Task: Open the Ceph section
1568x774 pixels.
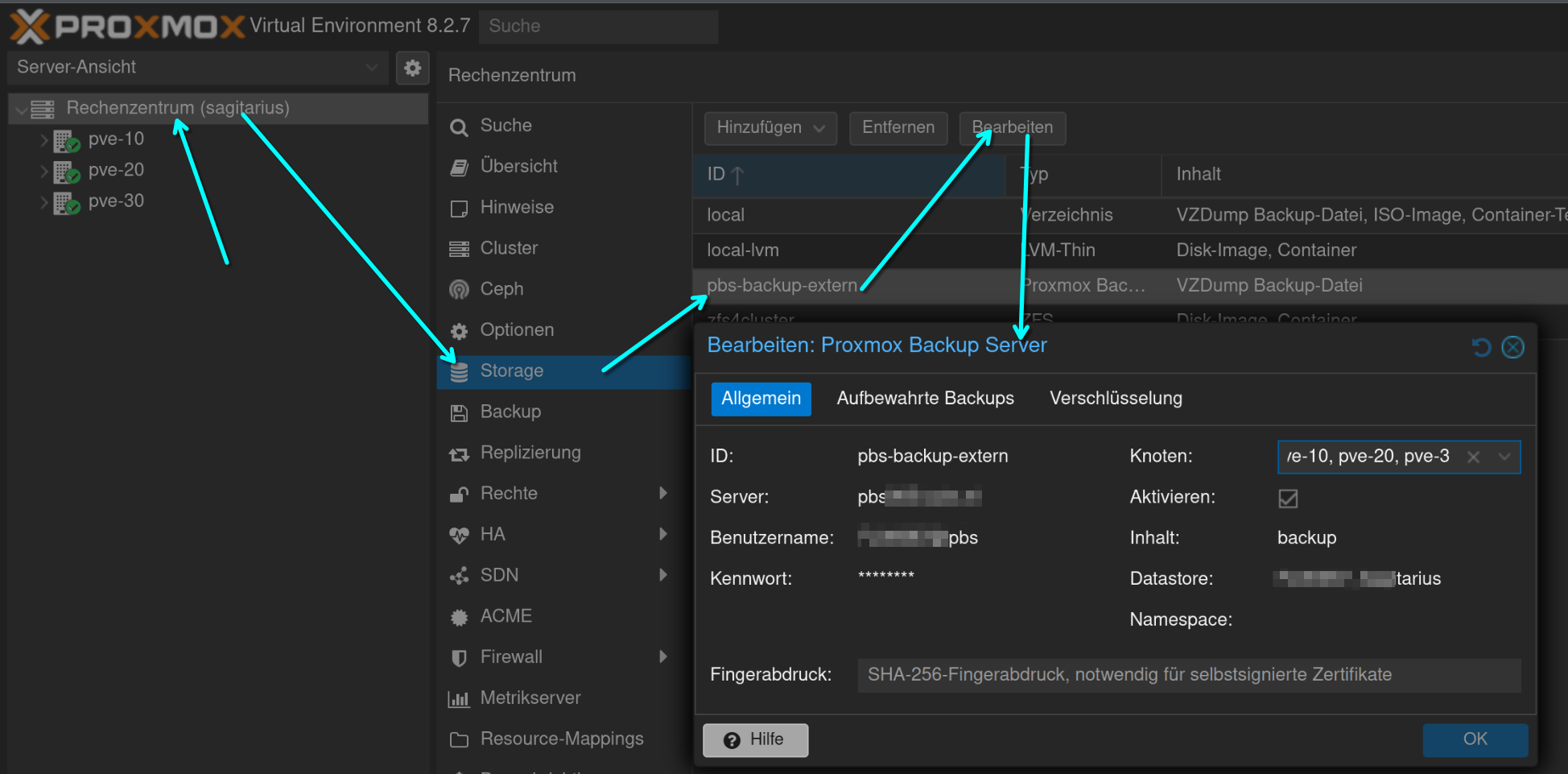Action: (x=501, y=289)
